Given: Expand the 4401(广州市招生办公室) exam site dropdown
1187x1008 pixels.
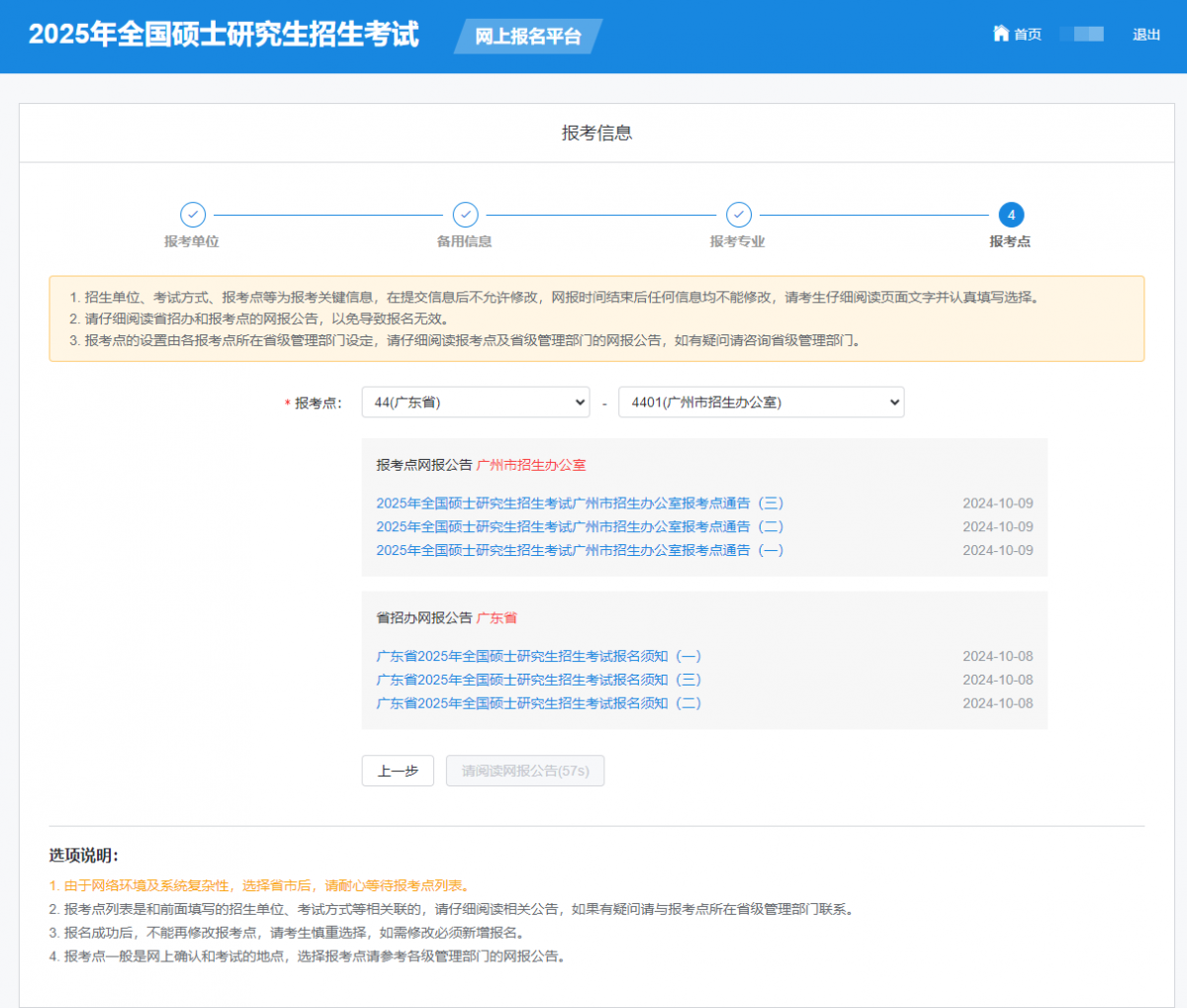Looking at the screenshot, I should [x=761, y=403].
